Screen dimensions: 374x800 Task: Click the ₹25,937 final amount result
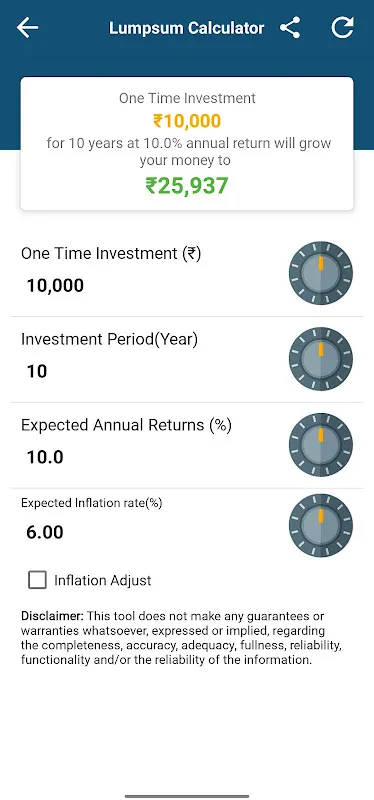click(x=187, y=186)
